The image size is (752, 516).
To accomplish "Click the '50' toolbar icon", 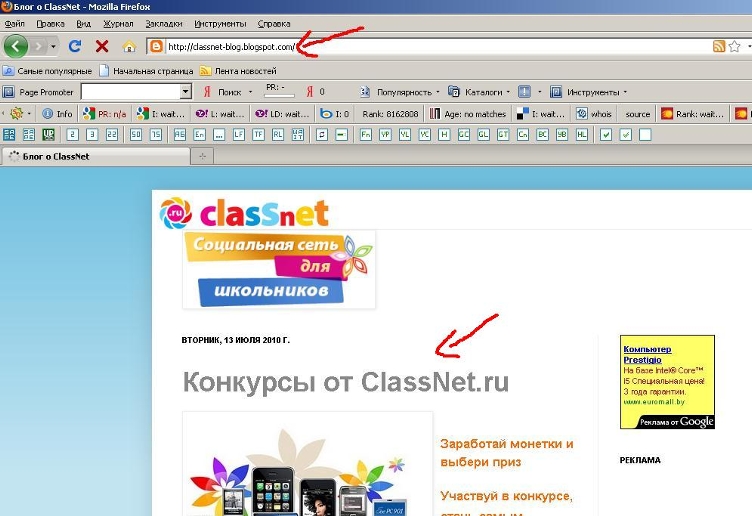I will (136, 135).
